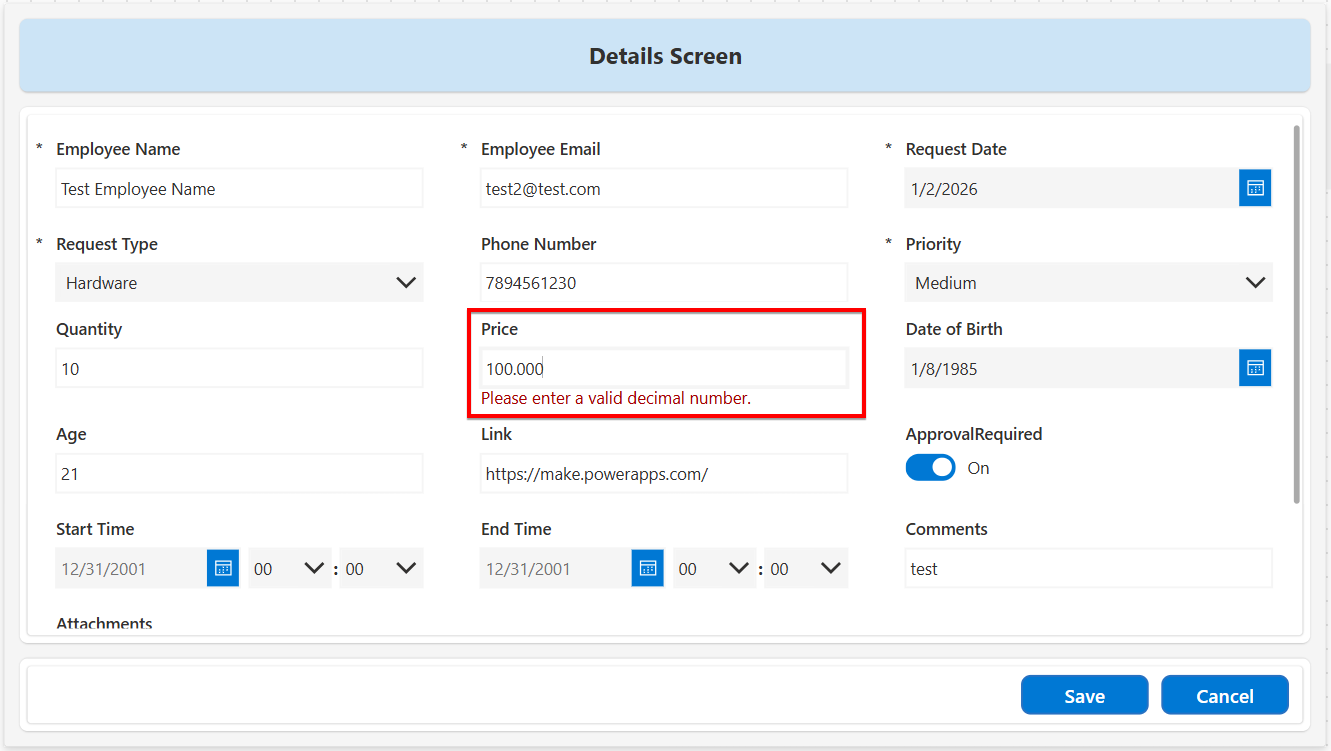Screen dimensions: 1331x751
Task: Open the Start Time minute dropdown
Action: (x=381, y=568)
